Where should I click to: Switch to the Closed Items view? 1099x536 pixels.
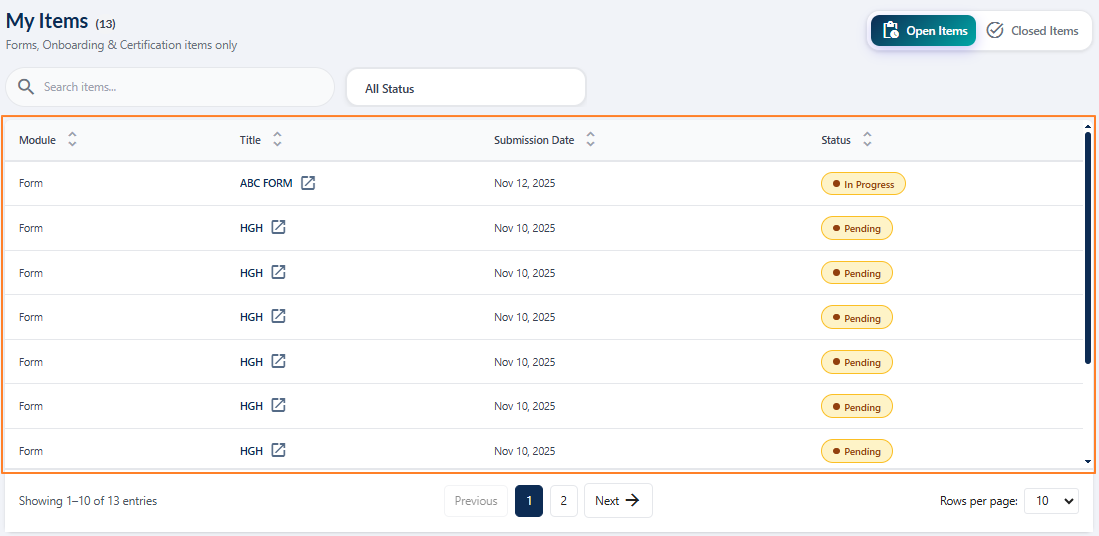(x=1033, y=31)
